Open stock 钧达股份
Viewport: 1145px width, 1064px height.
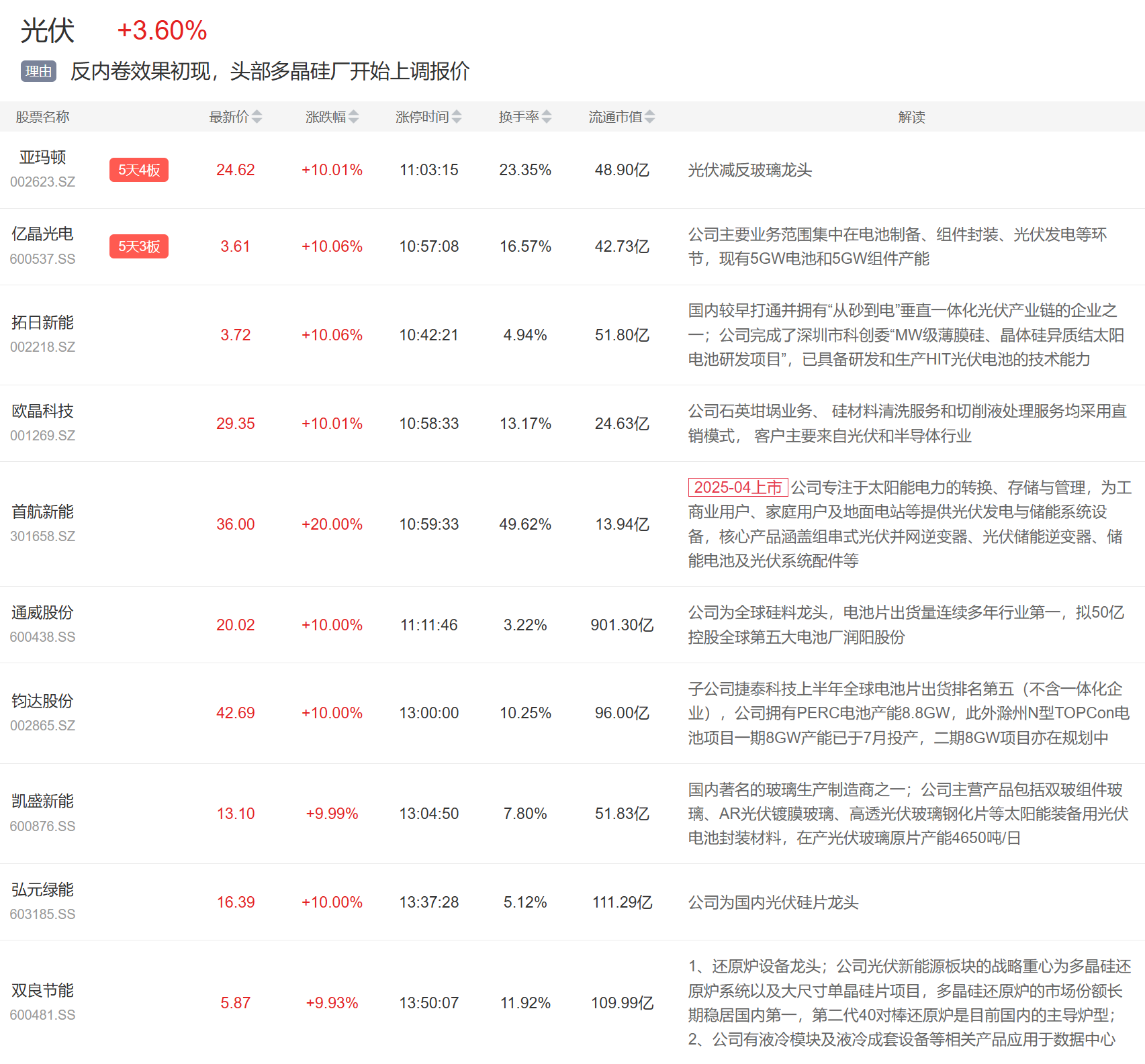pos(42,701)
